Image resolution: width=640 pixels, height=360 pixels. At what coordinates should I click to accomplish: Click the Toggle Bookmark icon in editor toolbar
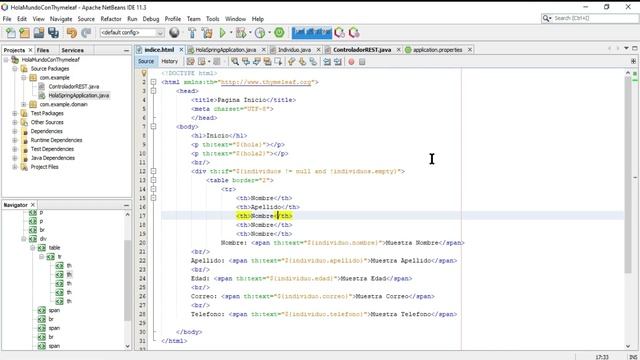coord(313,62)
